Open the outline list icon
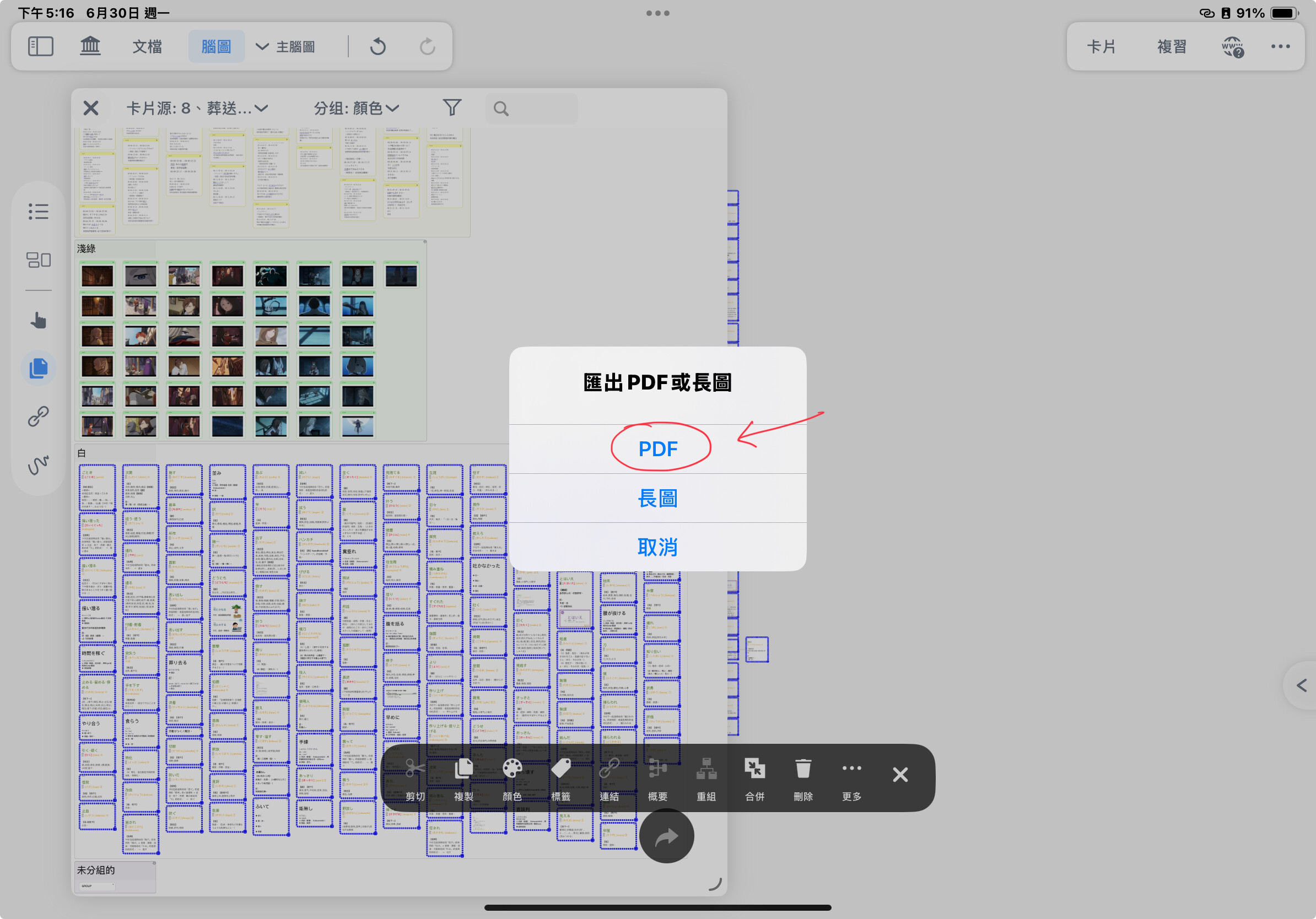This screenshot has height=919, width=1316. [39, 212]
